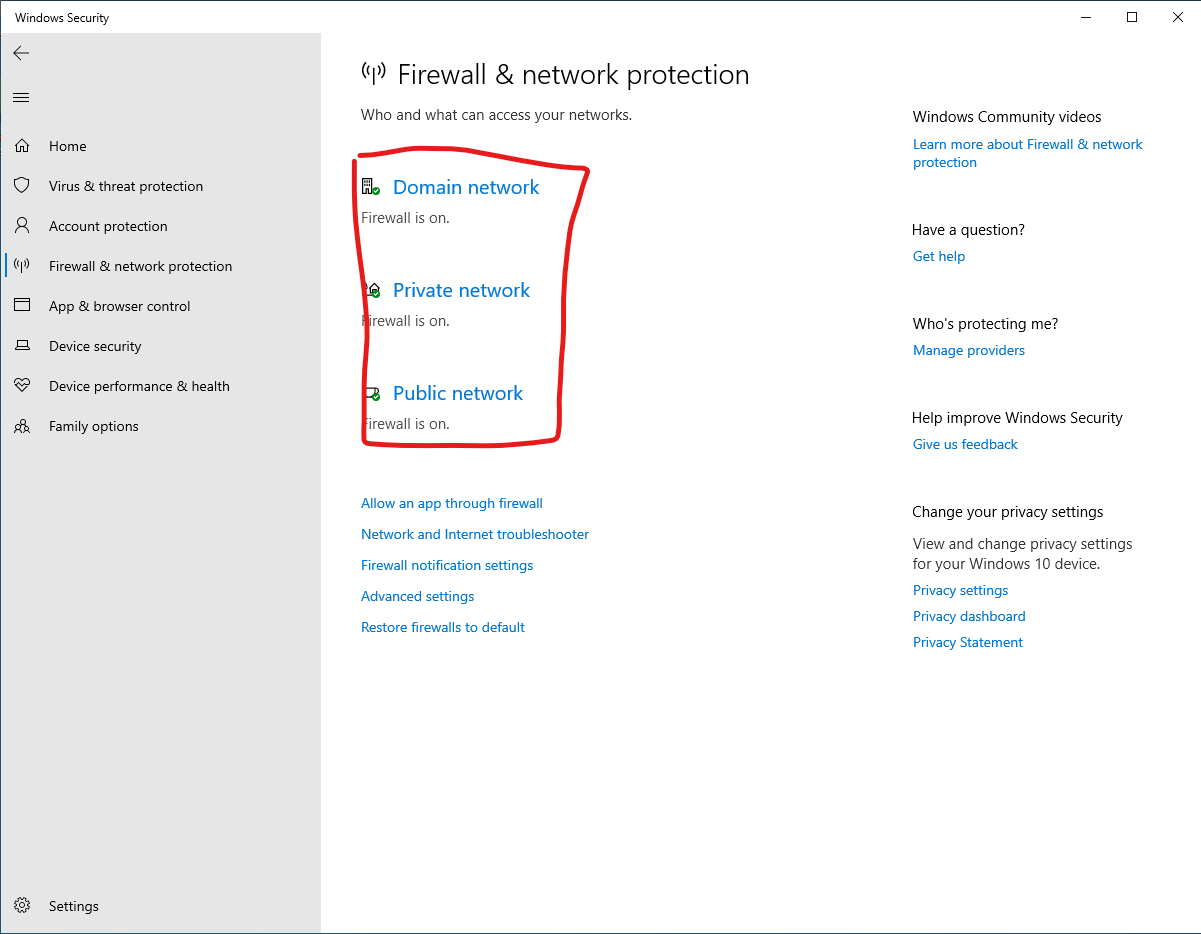Go to Virus & threat protection
The width and height of the screenshot is (1201, 934).
click(x=126, y=186)
